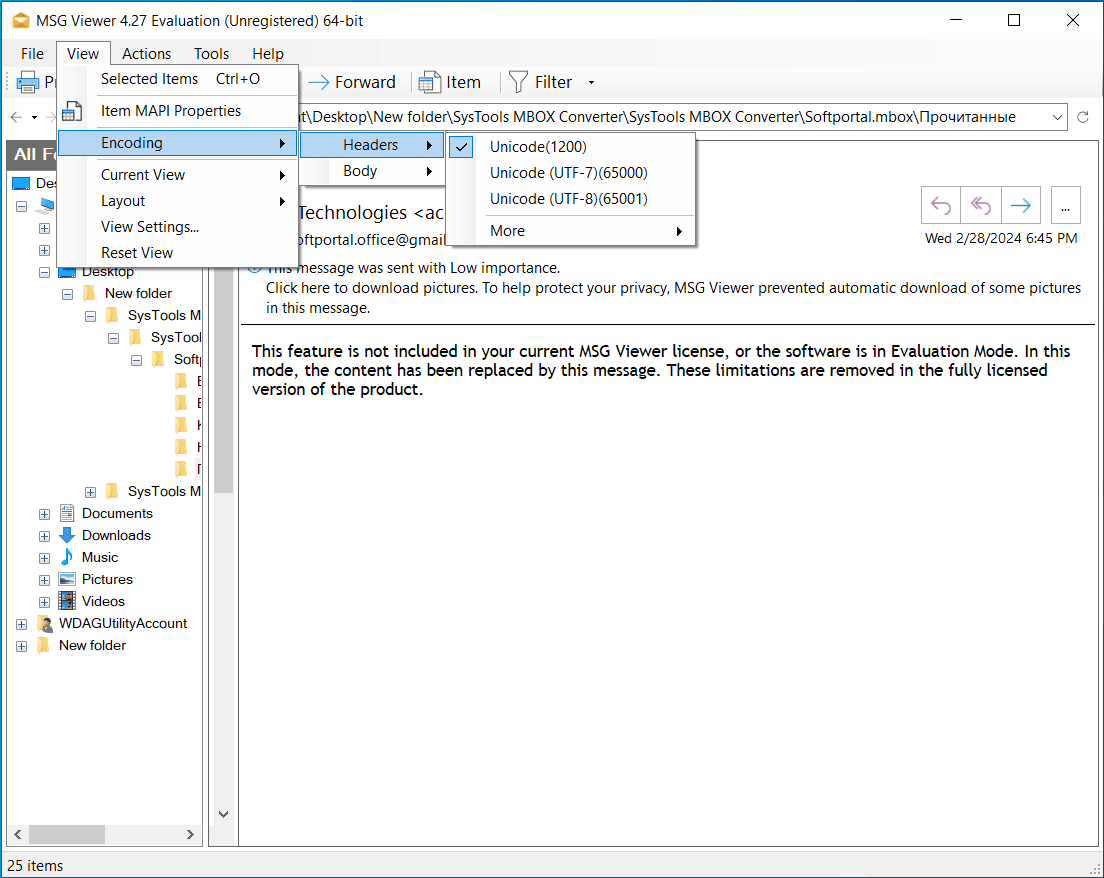
Task: Switch header encoding to Unicode (UTF-7)(65000)
Action: coord(568,173)
